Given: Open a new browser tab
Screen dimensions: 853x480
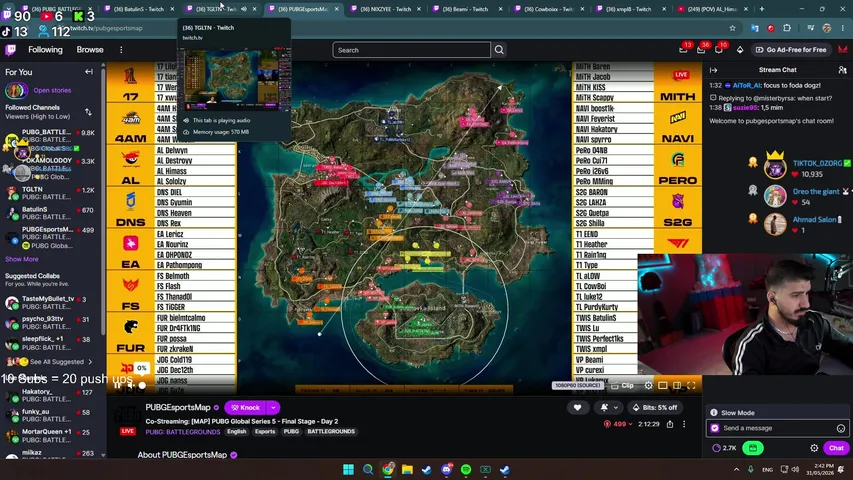Looking at the screenshot, I should point(762,9).
